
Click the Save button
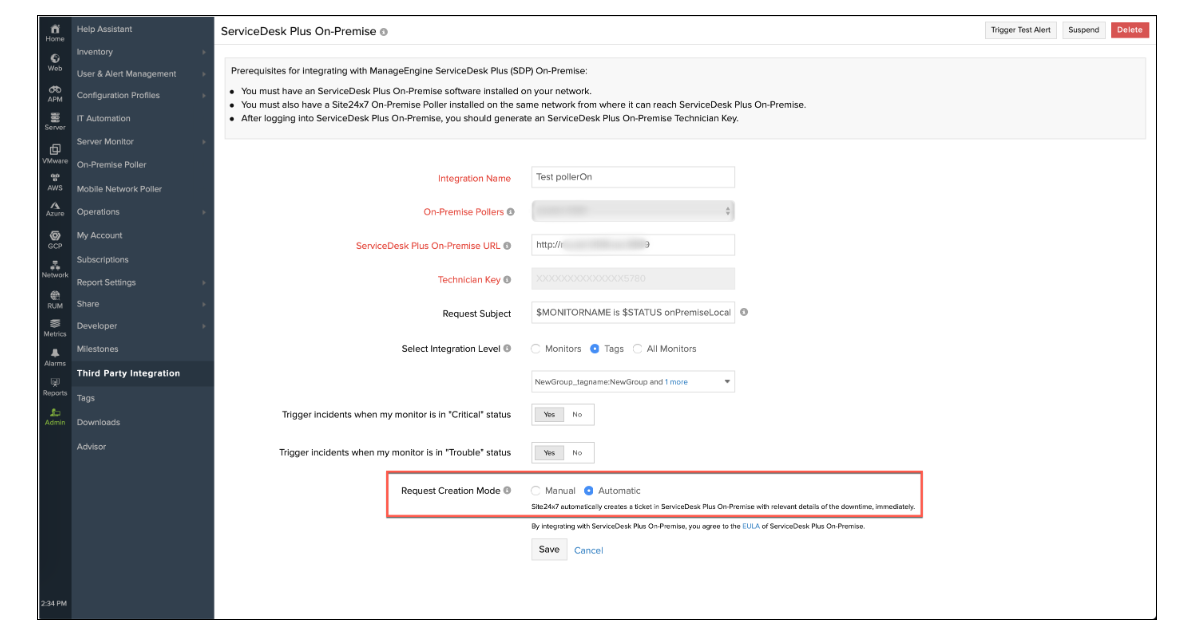pos(549,549)
